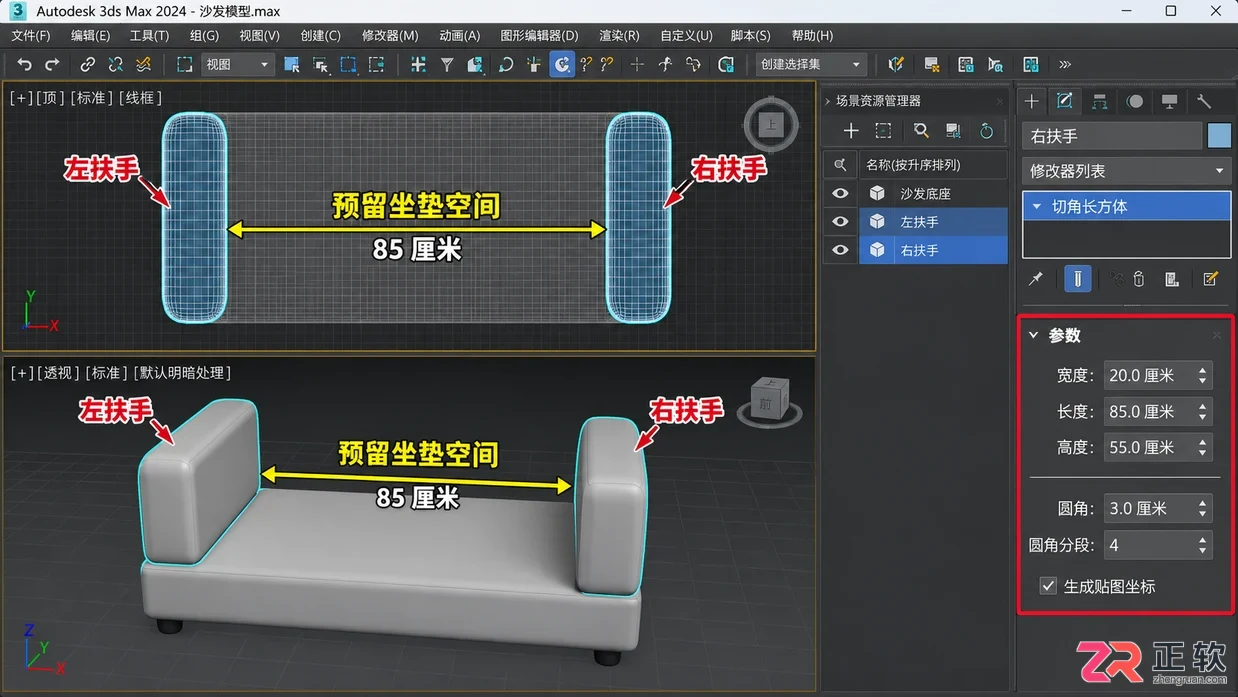Image resolution: width=1238 pixels, height=697 pixels.
Task: Click the funnel-shaped filter icon
Action: [447, 64]
